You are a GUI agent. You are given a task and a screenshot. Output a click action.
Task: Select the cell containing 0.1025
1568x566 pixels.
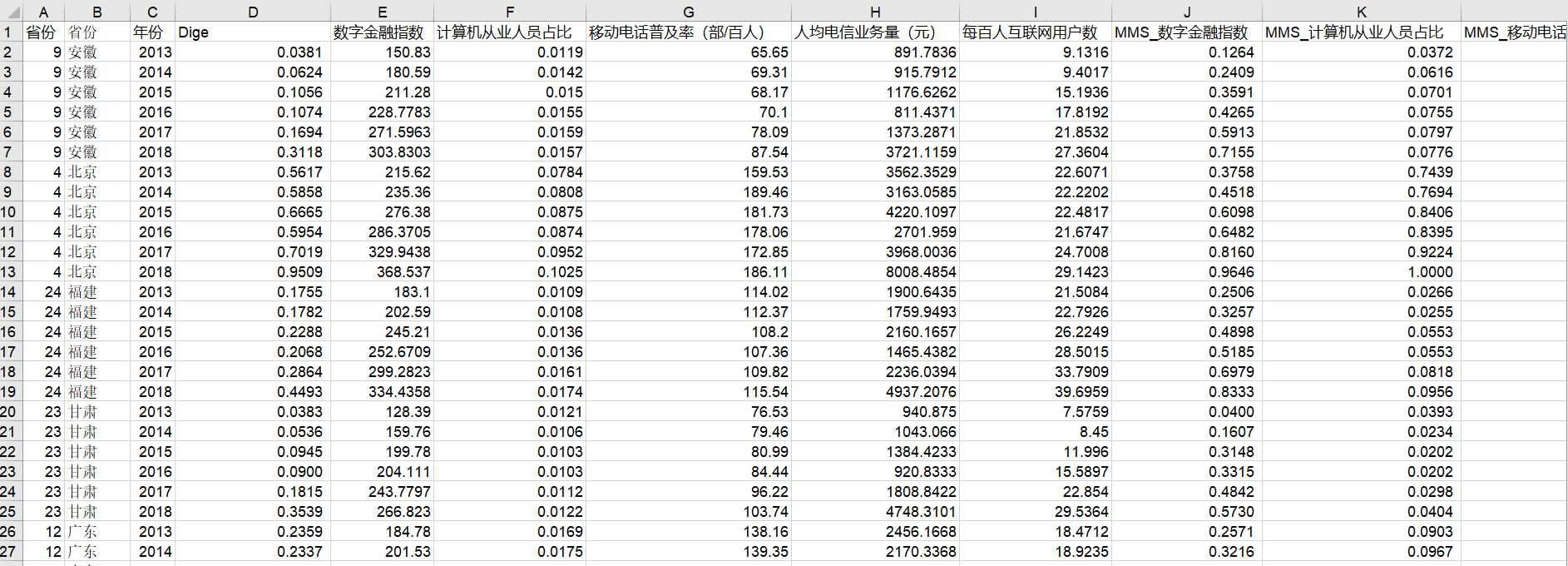point(510,271)
